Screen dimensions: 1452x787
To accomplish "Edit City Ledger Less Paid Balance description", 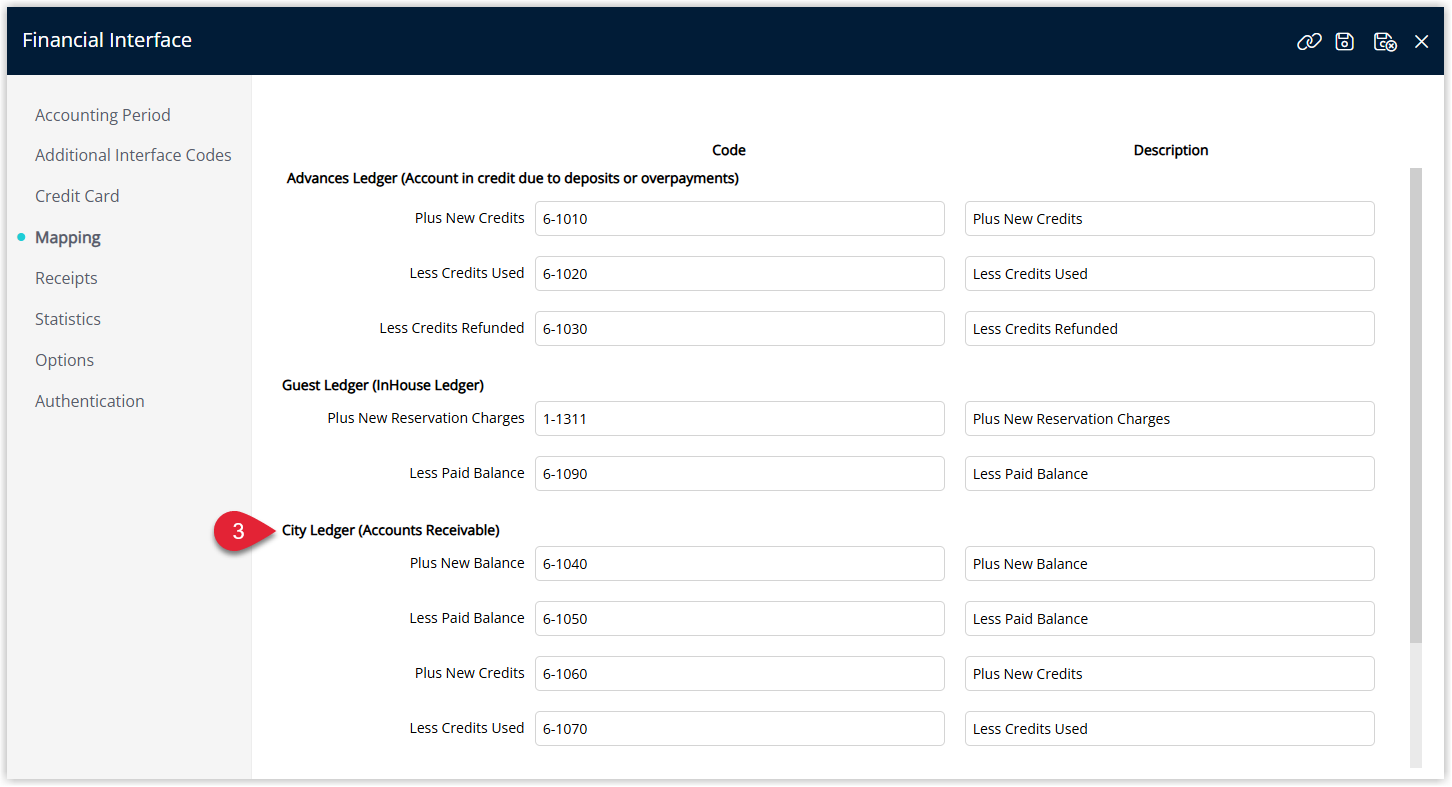I will (1169, 619).
